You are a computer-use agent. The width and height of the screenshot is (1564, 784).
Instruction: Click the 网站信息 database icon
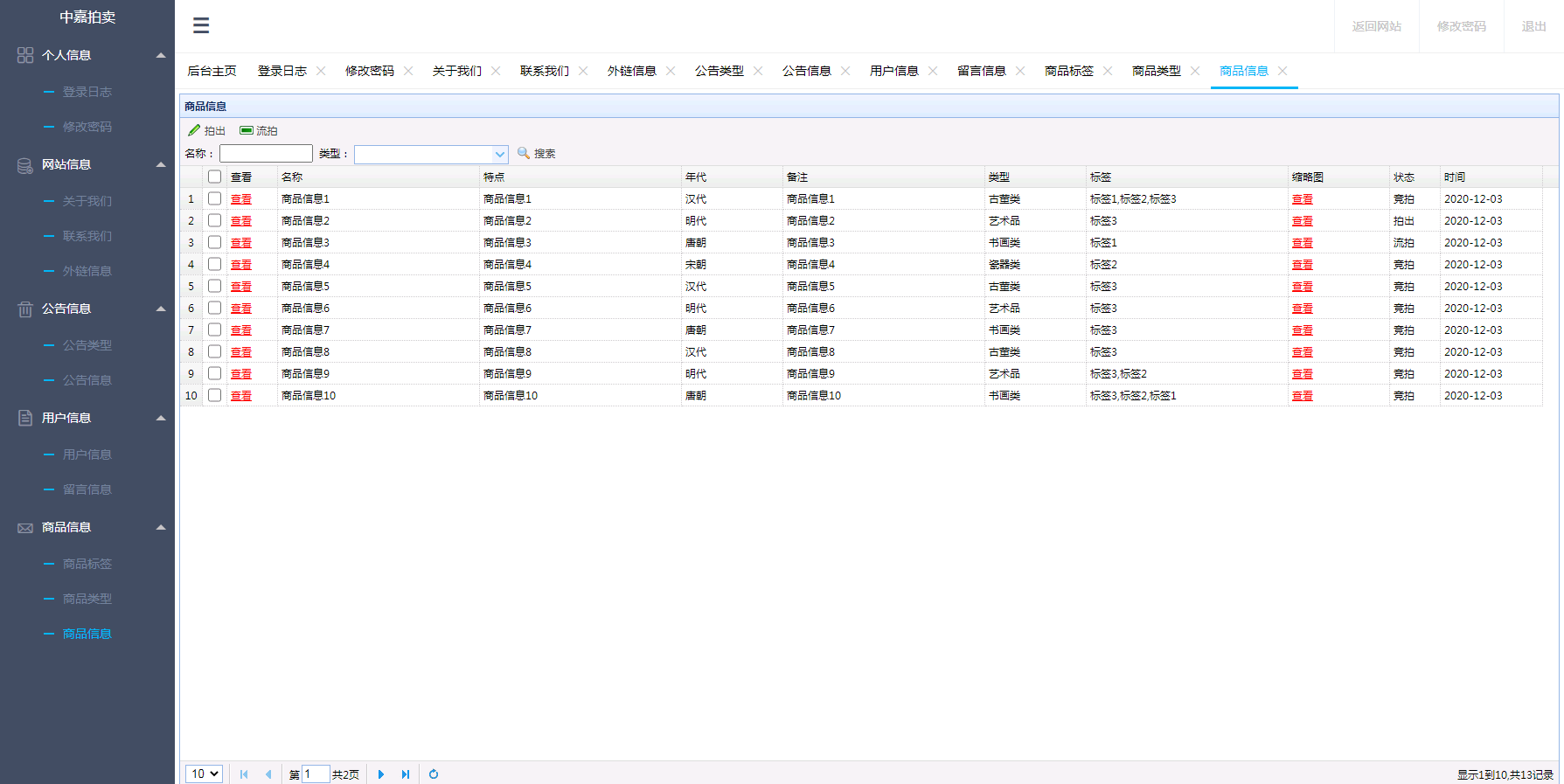coord(25,165)
